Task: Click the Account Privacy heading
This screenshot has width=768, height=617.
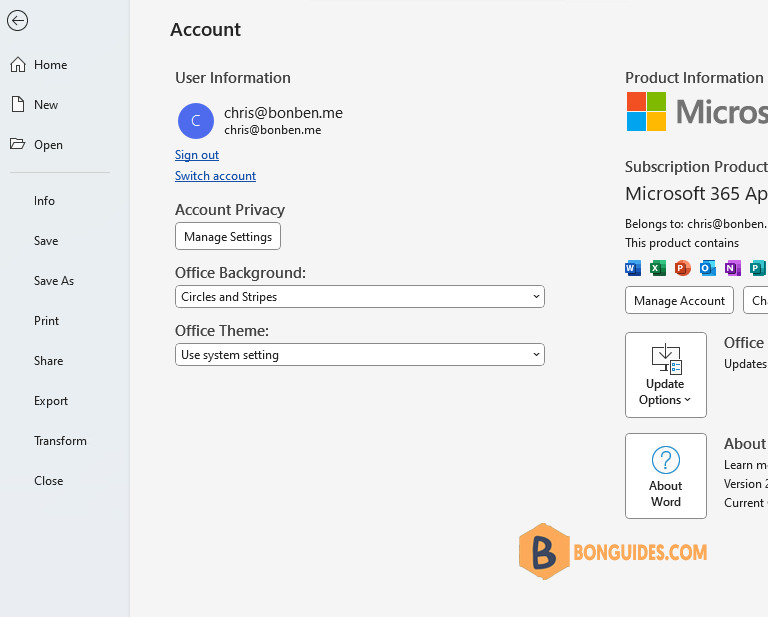Action: [x=230, y=210]
